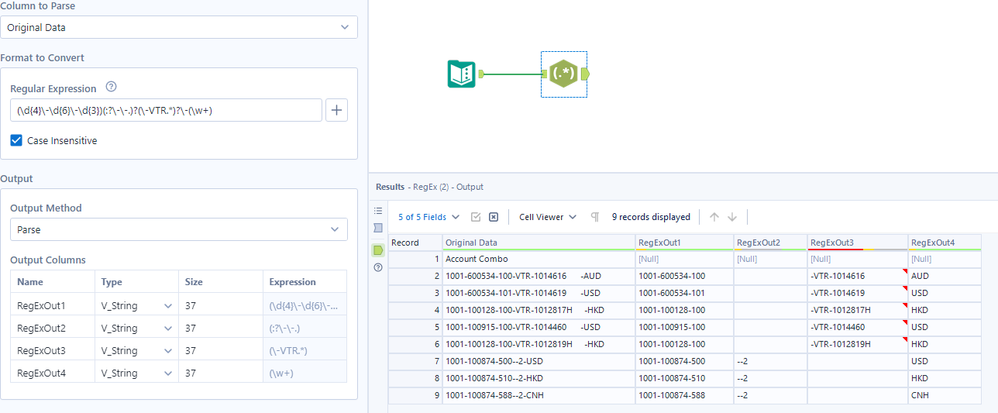Toggle the paragraph whitespace display icon
This screenshot has width=998, height=413.
(594, 217)
